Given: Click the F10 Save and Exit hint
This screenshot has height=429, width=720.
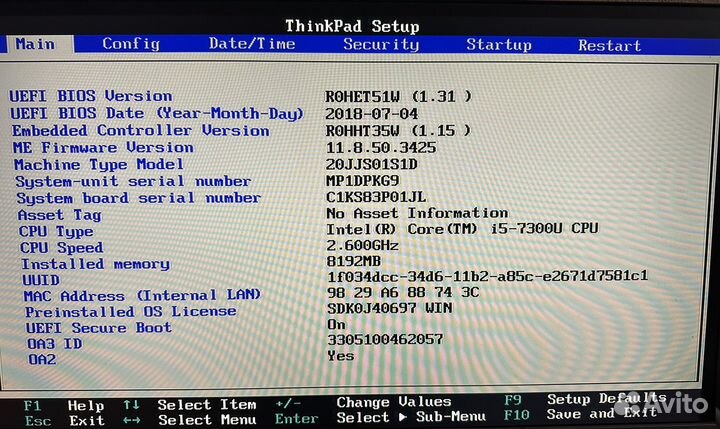Looking at the screenshot, I should [580, 414].
